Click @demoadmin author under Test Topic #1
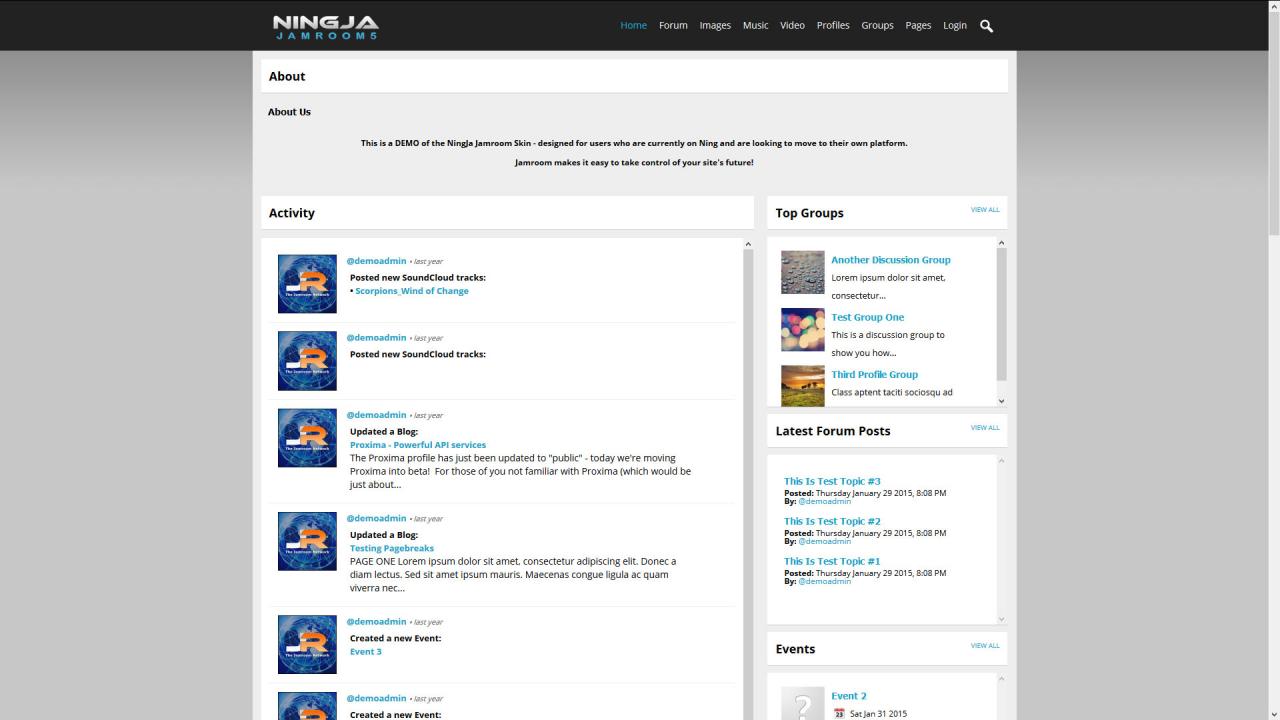The height and width of the screenshot is (720, 1280). pyautogui.click(x=824, y=582)
